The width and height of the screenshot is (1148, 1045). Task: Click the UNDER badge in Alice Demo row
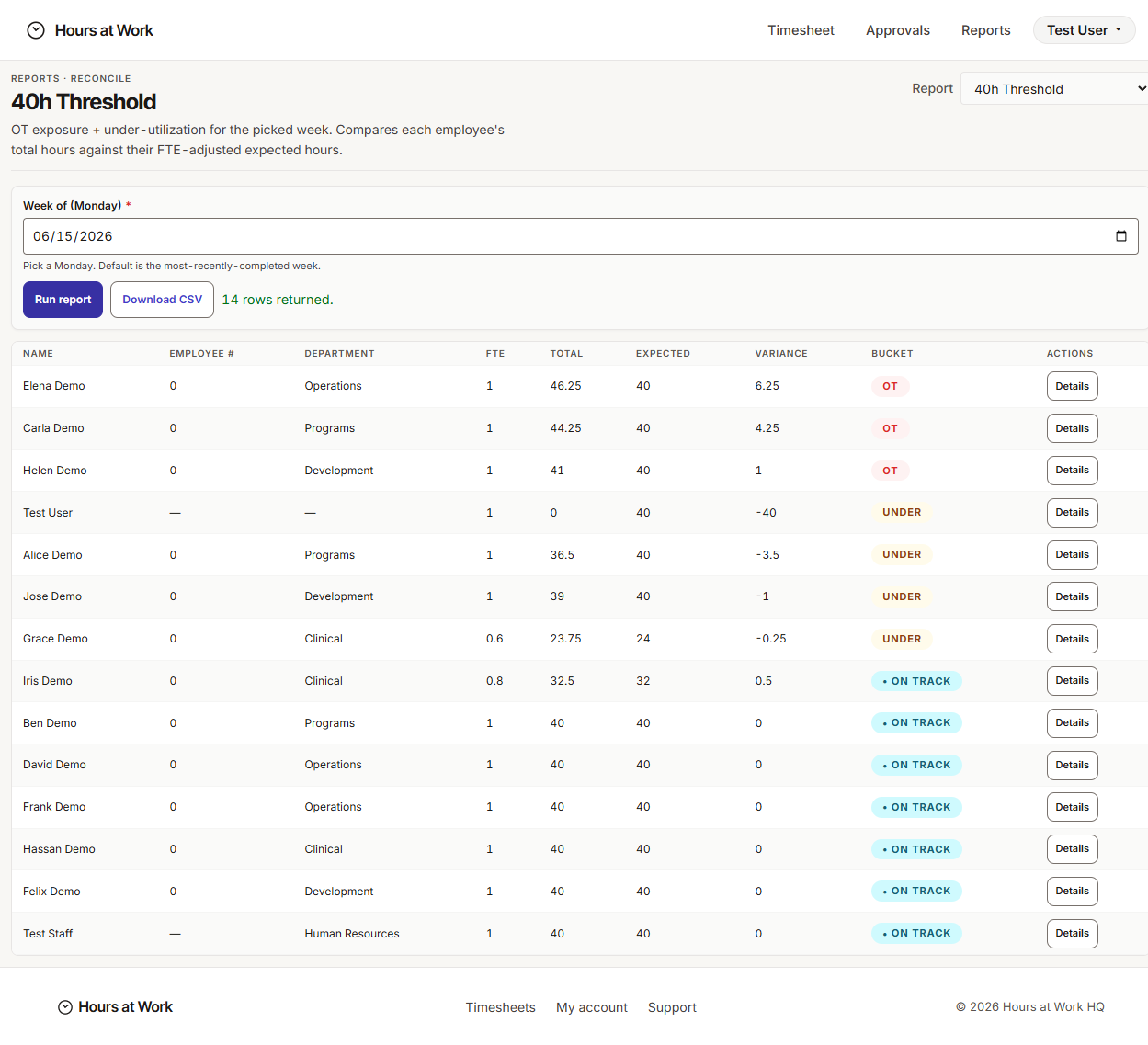tap(902, 555)
